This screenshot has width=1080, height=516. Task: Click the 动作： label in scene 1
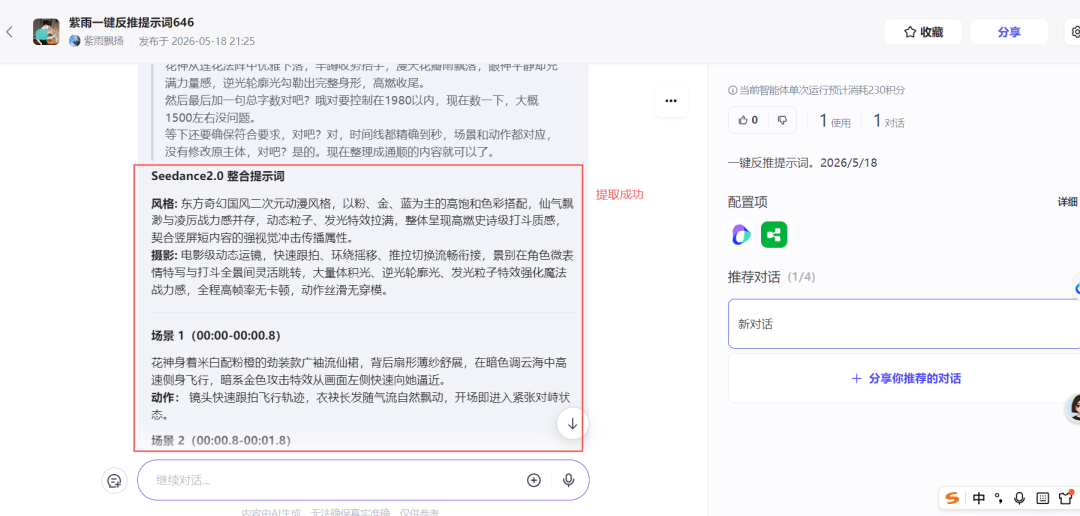click(166, 398)
